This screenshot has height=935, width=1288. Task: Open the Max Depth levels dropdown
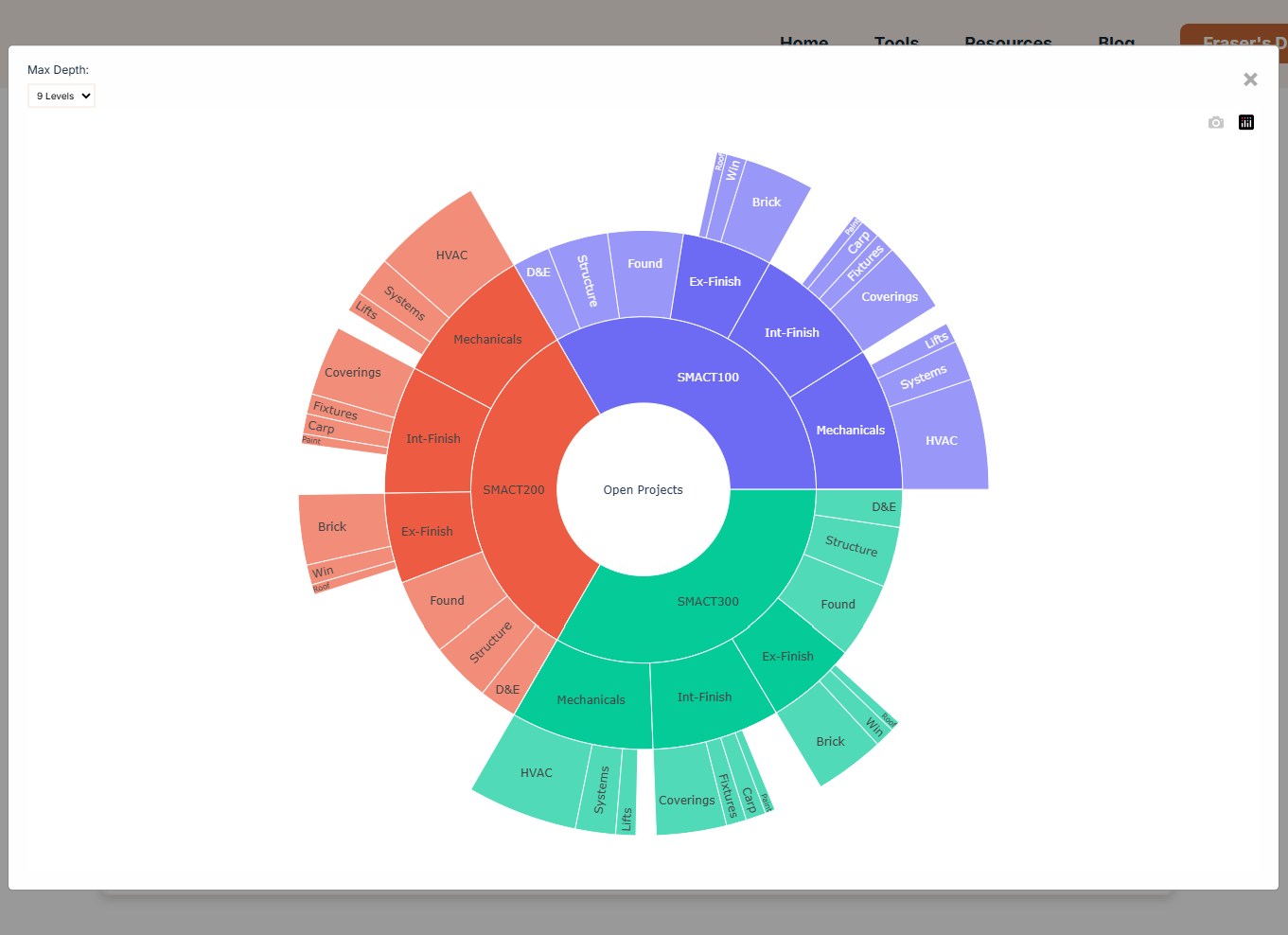(x=61, y=95)
